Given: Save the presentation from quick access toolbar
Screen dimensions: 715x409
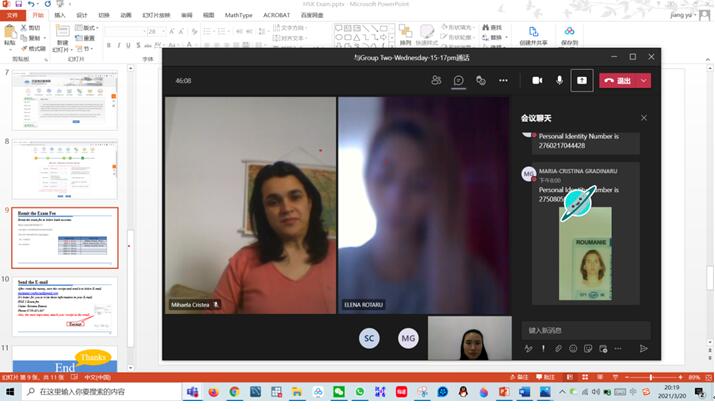Looking at the screenshot, I should [18, 4].
